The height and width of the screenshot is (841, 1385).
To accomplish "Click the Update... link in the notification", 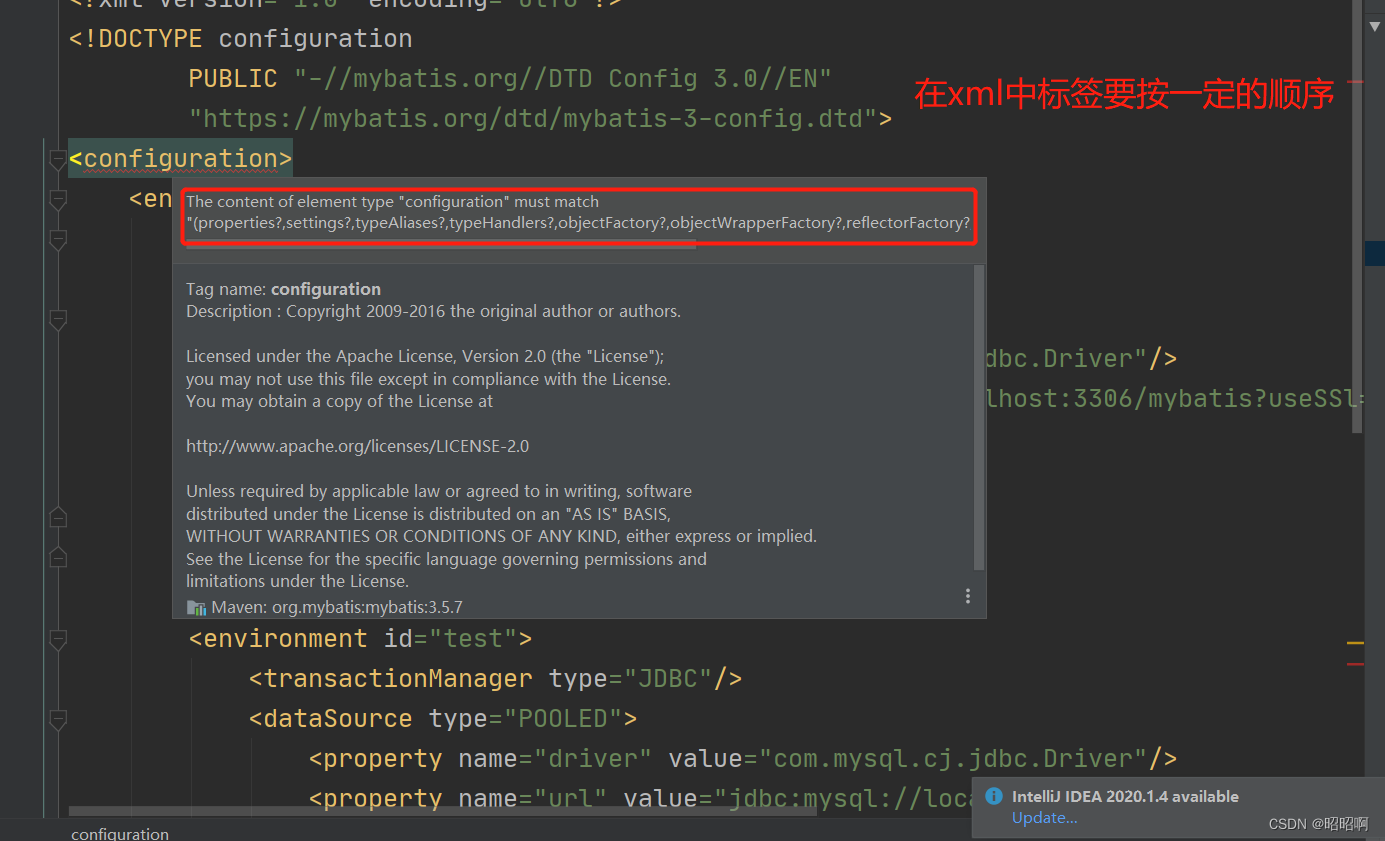I will 1044,818.
